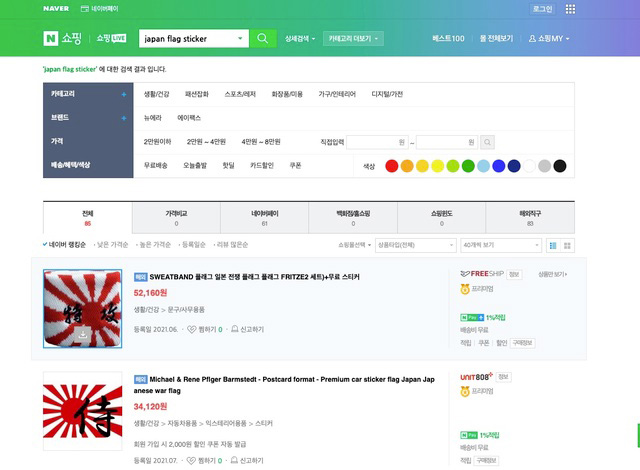Viewport: 640px width, 470px height.
Task: Switch to grid view layout icon
Action: [x=568, y=245]
